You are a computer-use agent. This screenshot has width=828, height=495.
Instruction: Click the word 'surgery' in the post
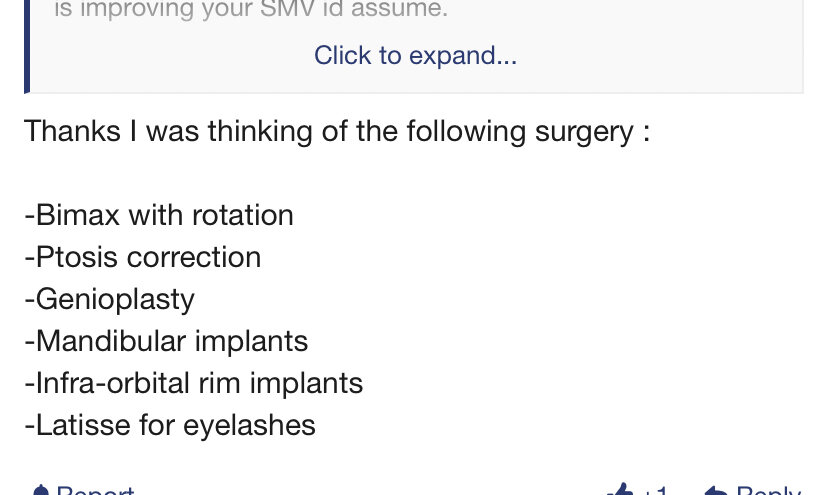point(584,132)
